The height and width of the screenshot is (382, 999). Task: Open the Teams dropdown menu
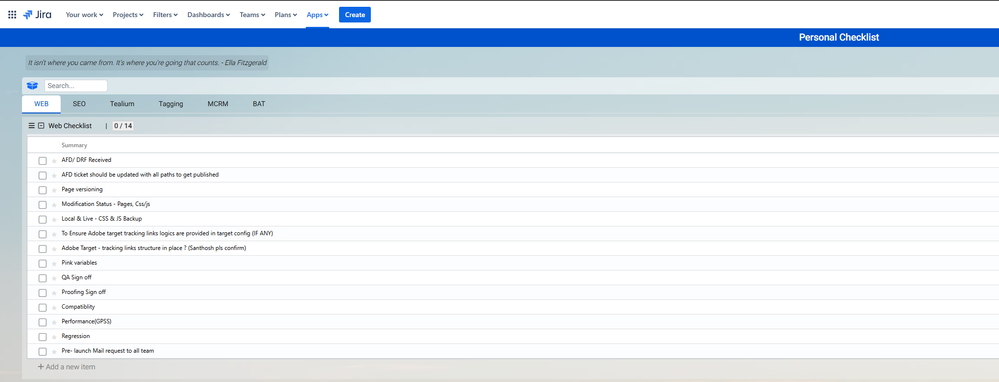pyautogui.click(x=252, y=15)
